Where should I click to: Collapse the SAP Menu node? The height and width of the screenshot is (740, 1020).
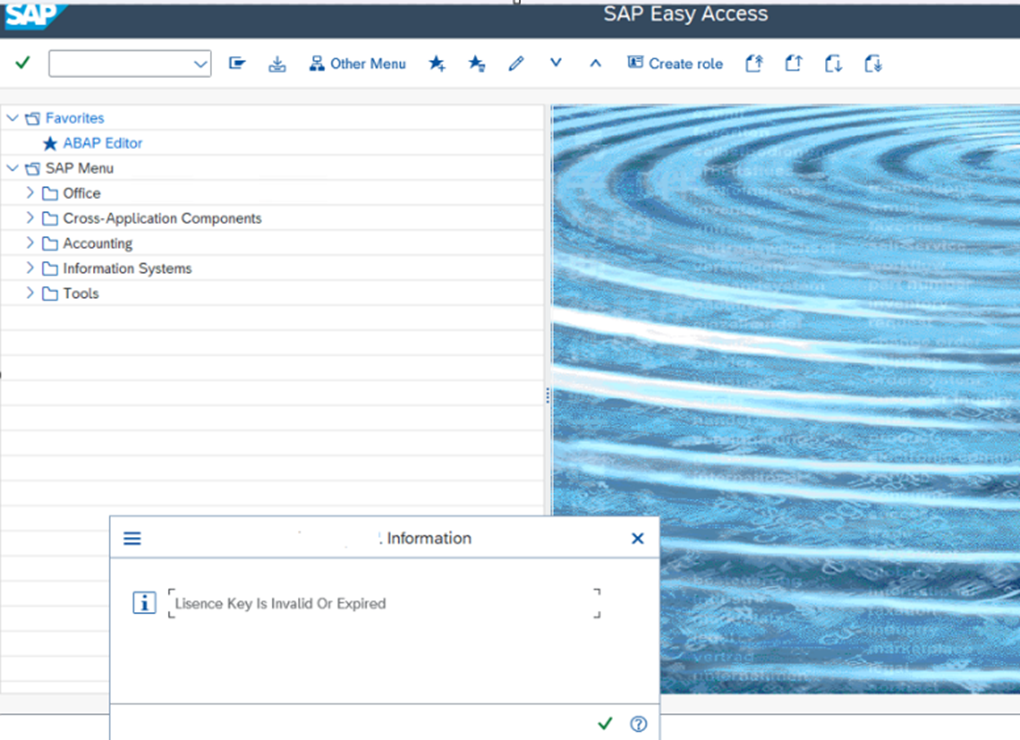pyautogui.click(x=12, y=168)
